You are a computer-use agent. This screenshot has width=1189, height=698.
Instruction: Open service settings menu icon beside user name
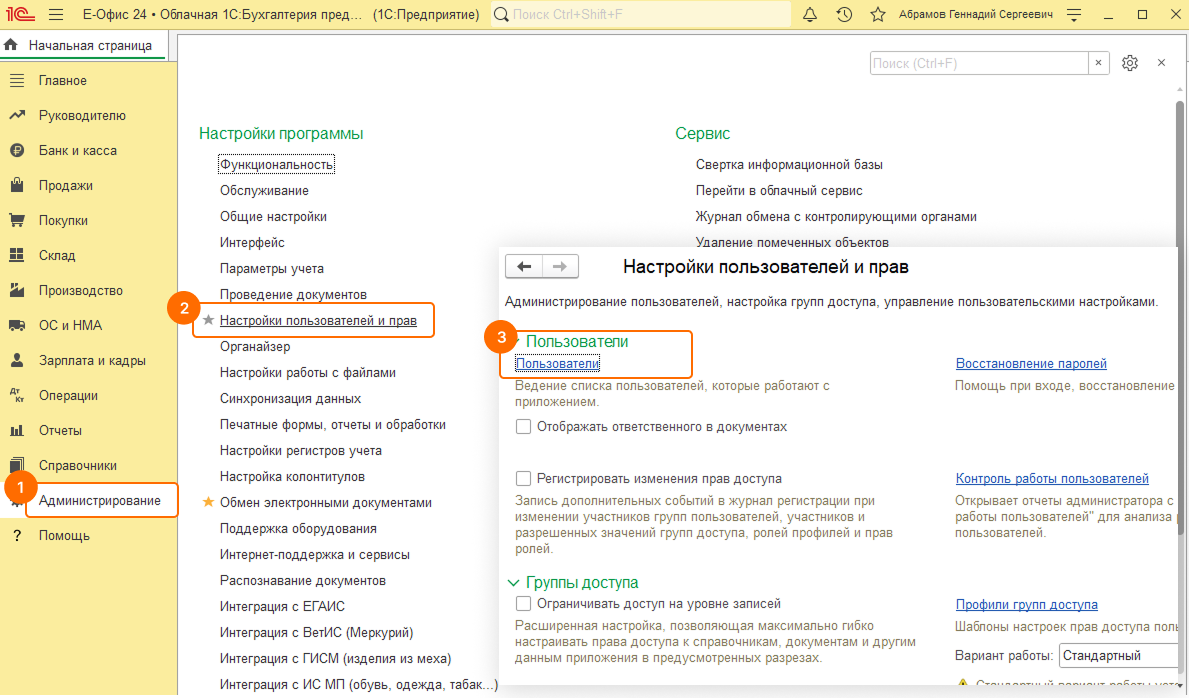tap(1074, 14)
